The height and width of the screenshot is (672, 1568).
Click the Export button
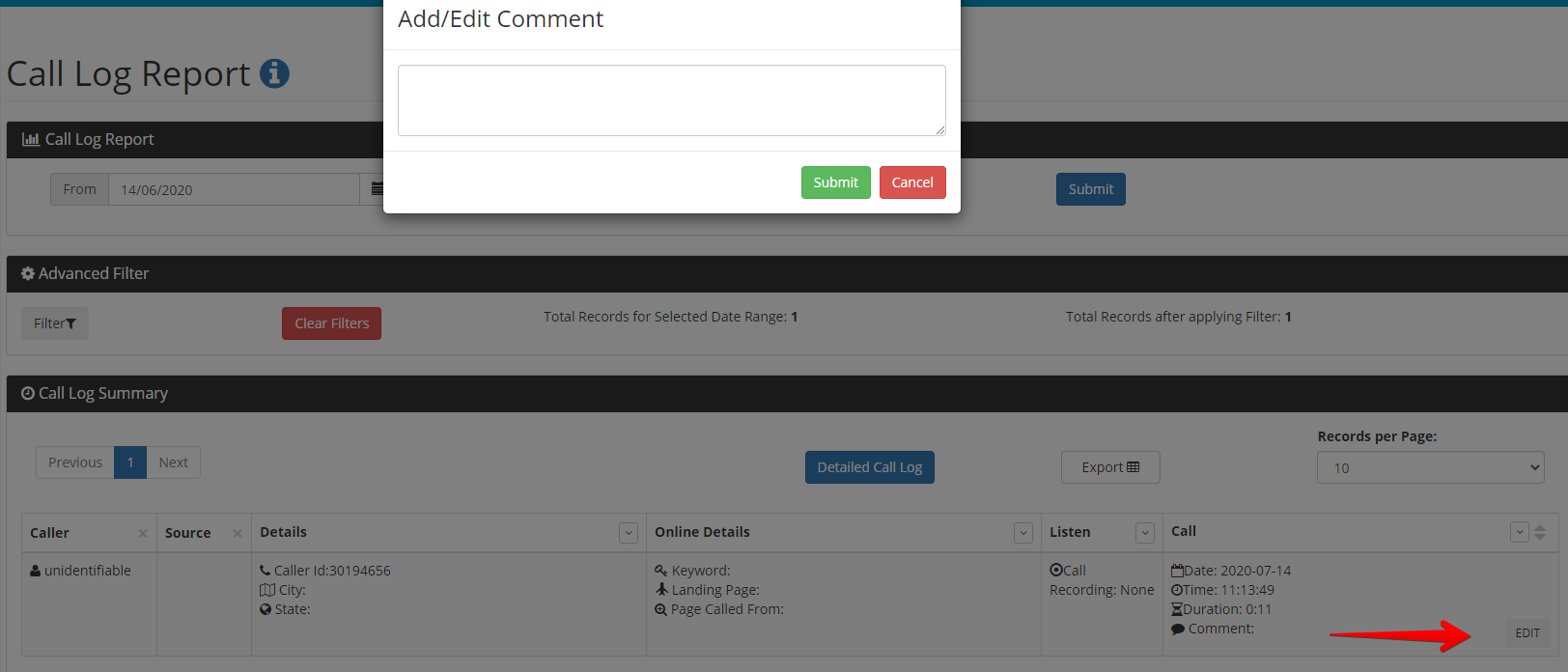1110,467
